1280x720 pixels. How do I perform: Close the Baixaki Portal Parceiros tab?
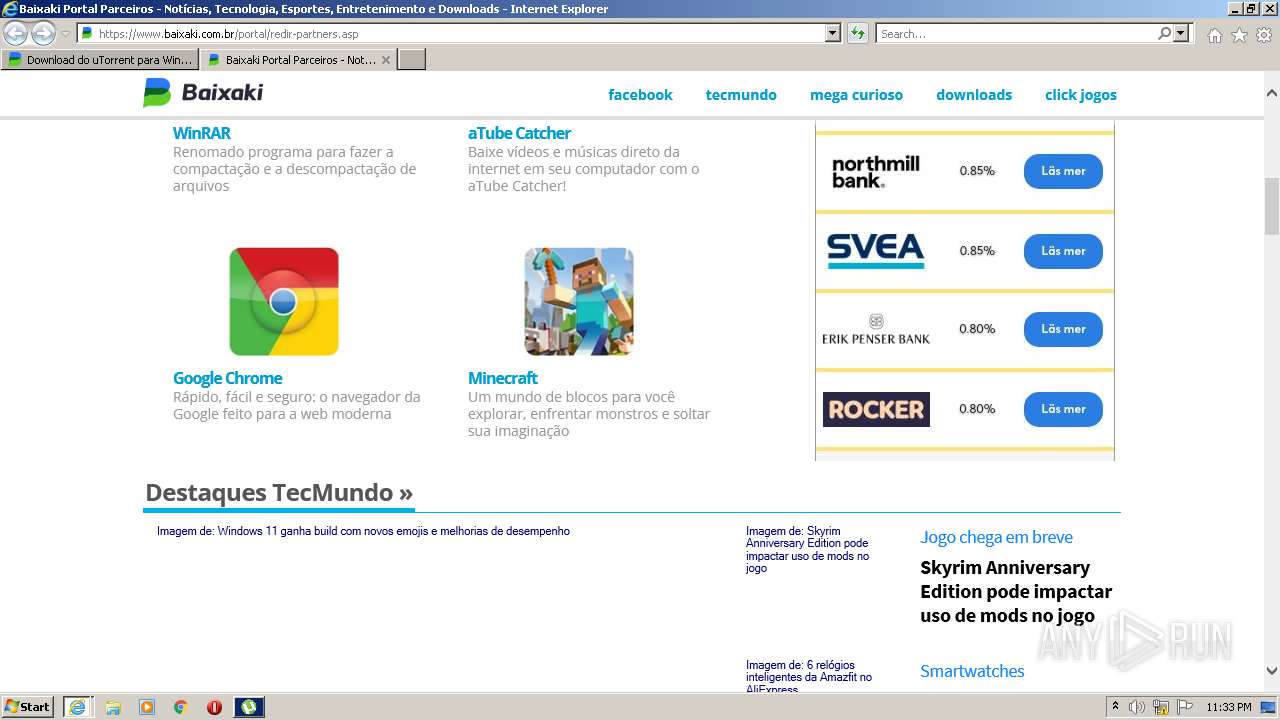(386, 60)
